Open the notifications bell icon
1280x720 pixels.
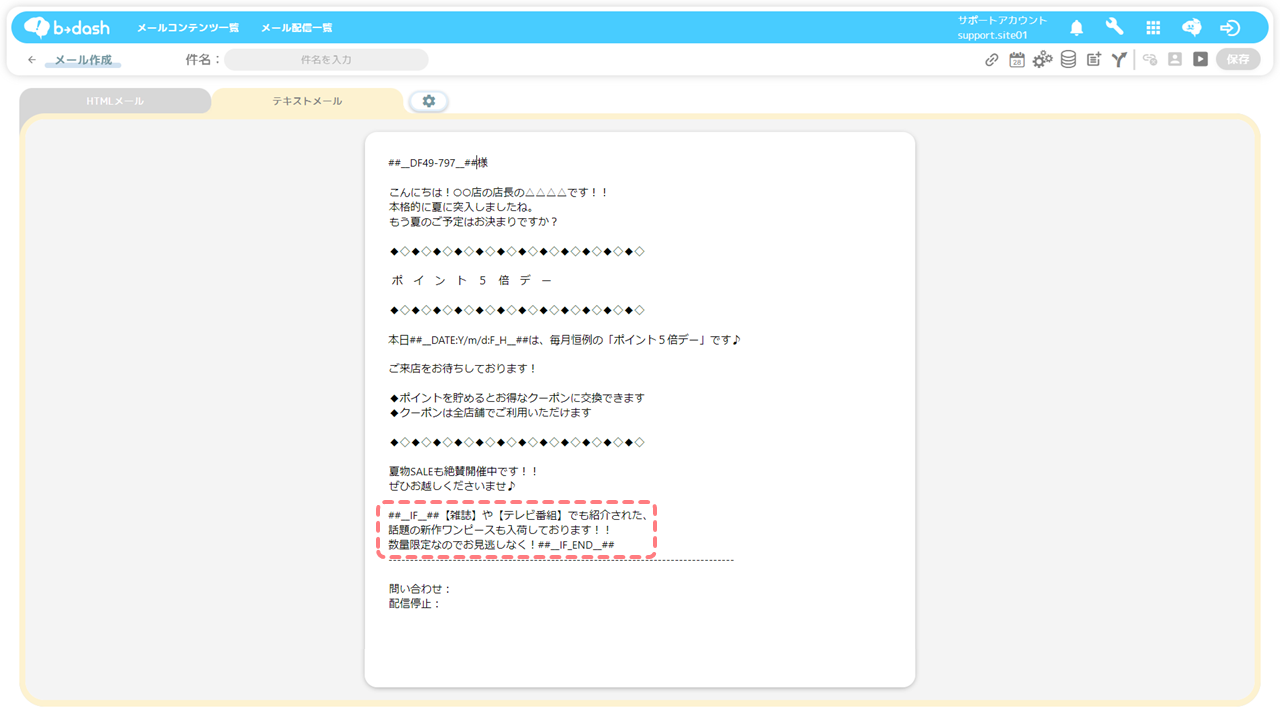coord(1076,28)
